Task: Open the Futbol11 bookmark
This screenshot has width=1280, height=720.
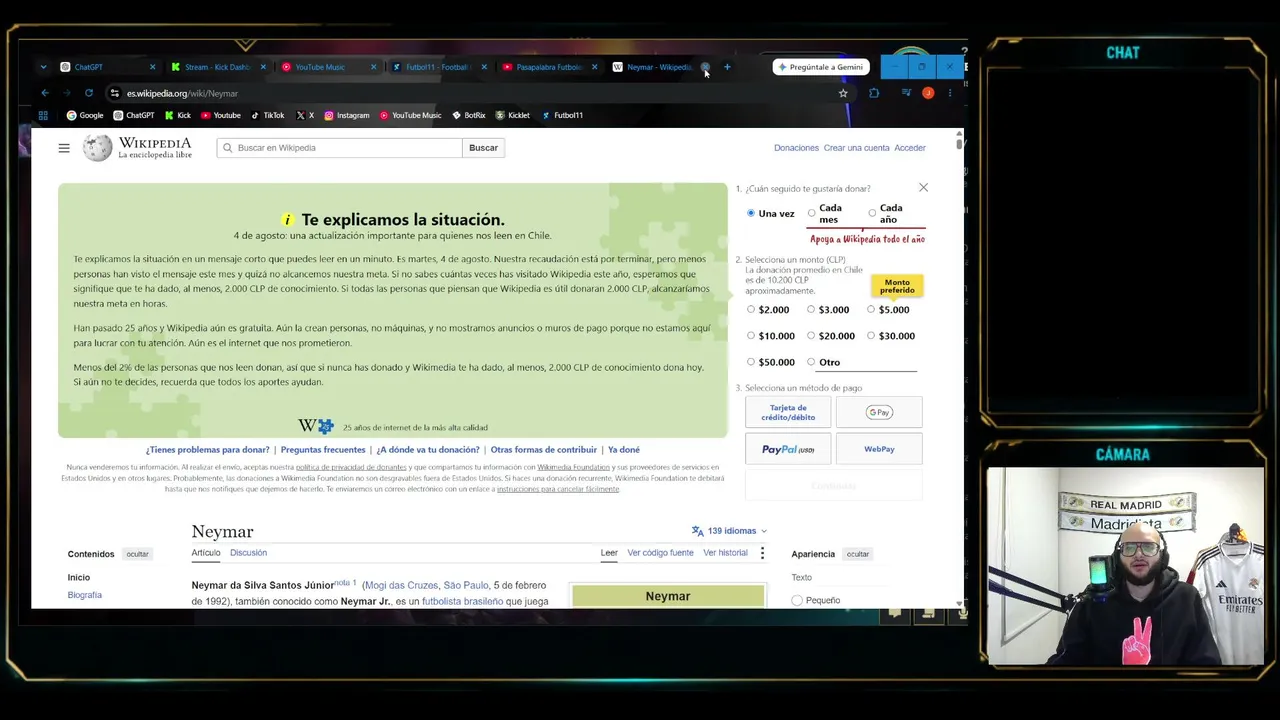Action: click(x=562, y=115)
